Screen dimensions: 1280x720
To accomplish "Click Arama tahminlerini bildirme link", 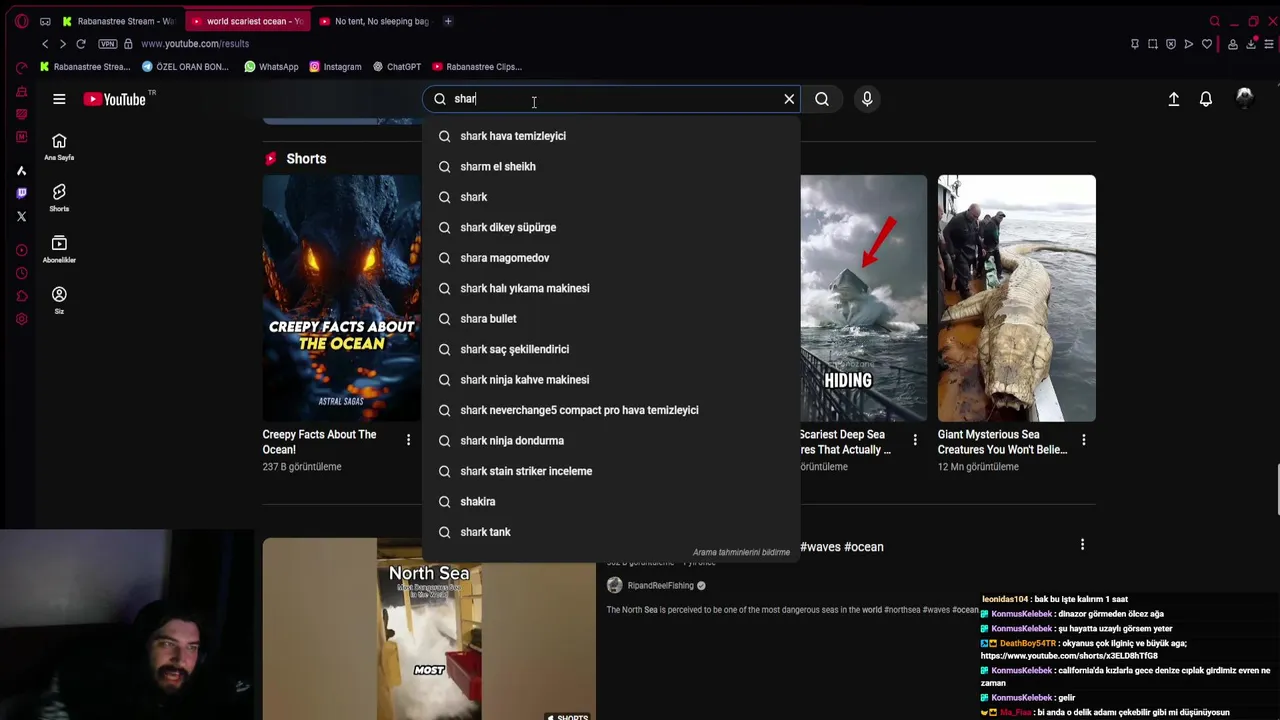I will point(741,552).
